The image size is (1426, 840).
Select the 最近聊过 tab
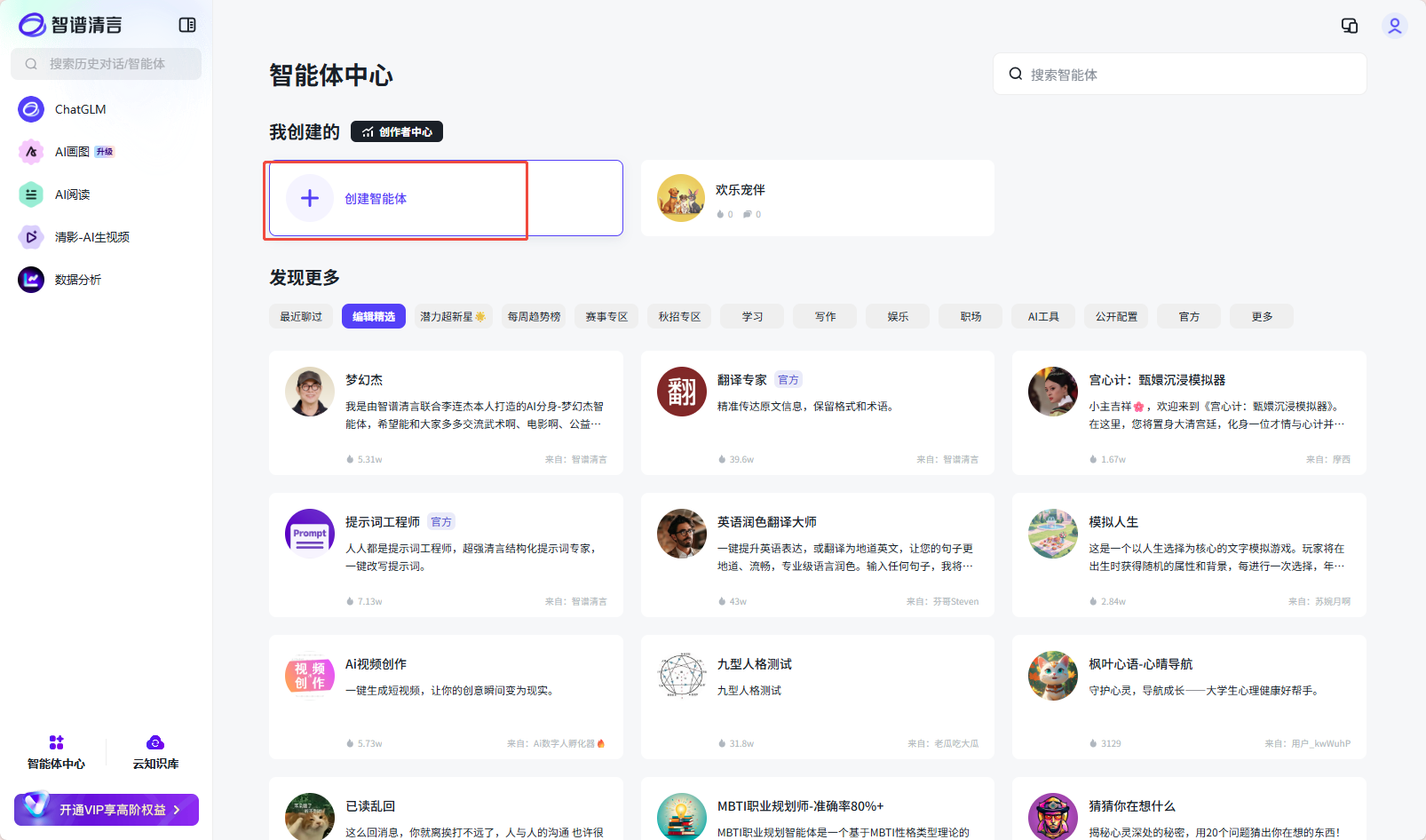[301, 316]
